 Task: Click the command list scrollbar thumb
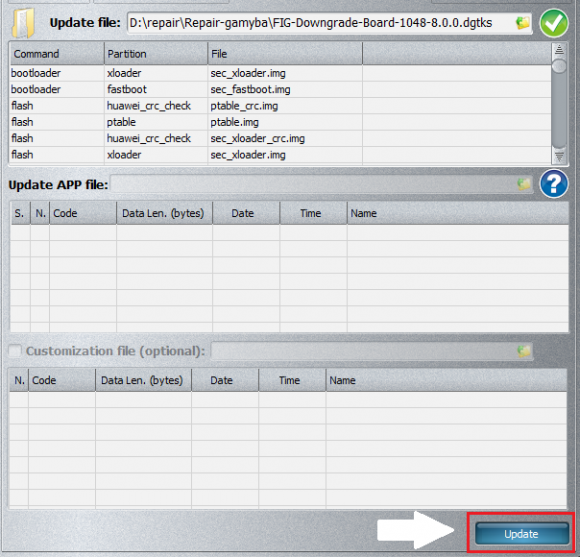coord(559,67)
